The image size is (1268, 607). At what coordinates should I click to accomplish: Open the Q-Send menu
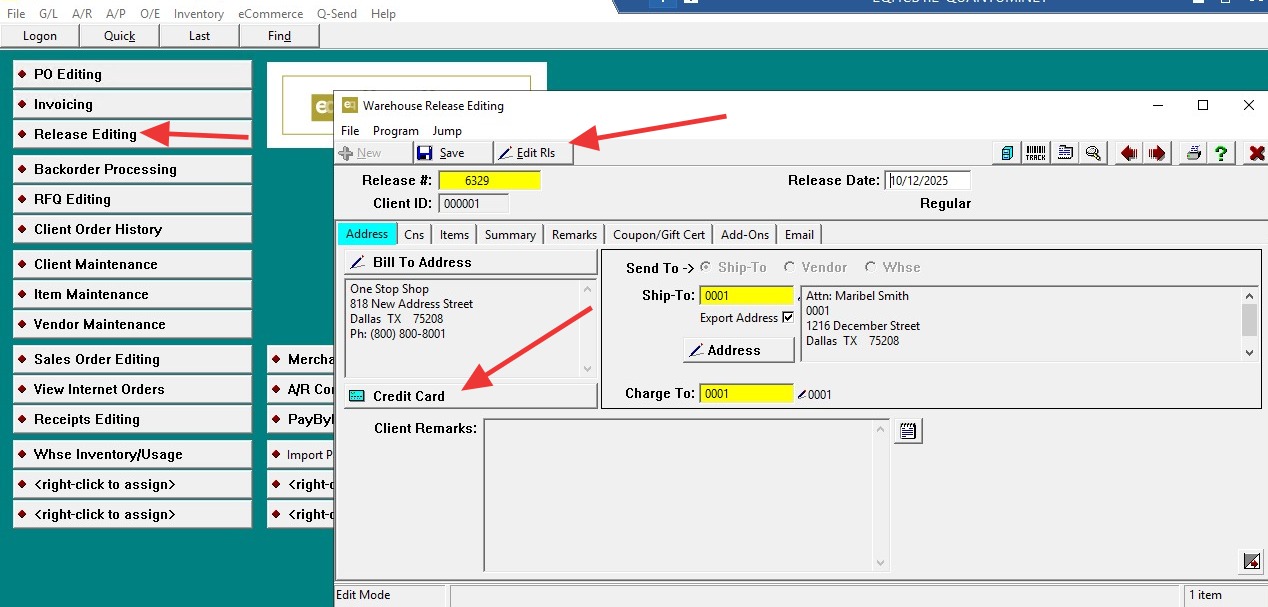(337, 14)
